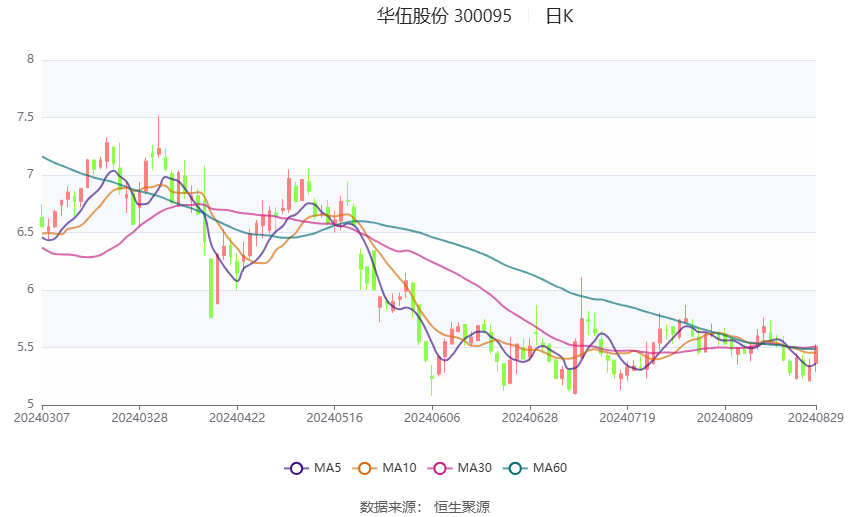The height and width of the screenshot is (517, 850).
Task: Click the y-axis value 7.5
Action: pos(25,117)
